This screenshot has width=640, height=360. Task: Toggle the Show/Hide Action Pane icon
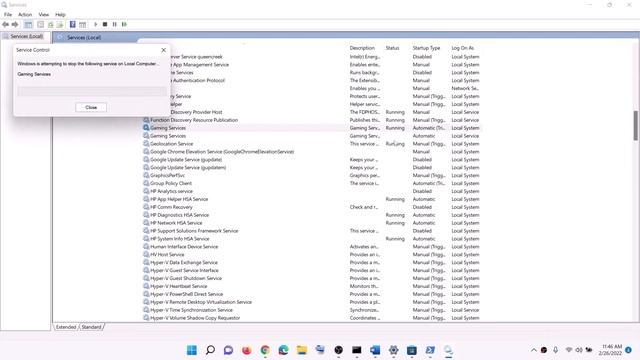(82, 24)
